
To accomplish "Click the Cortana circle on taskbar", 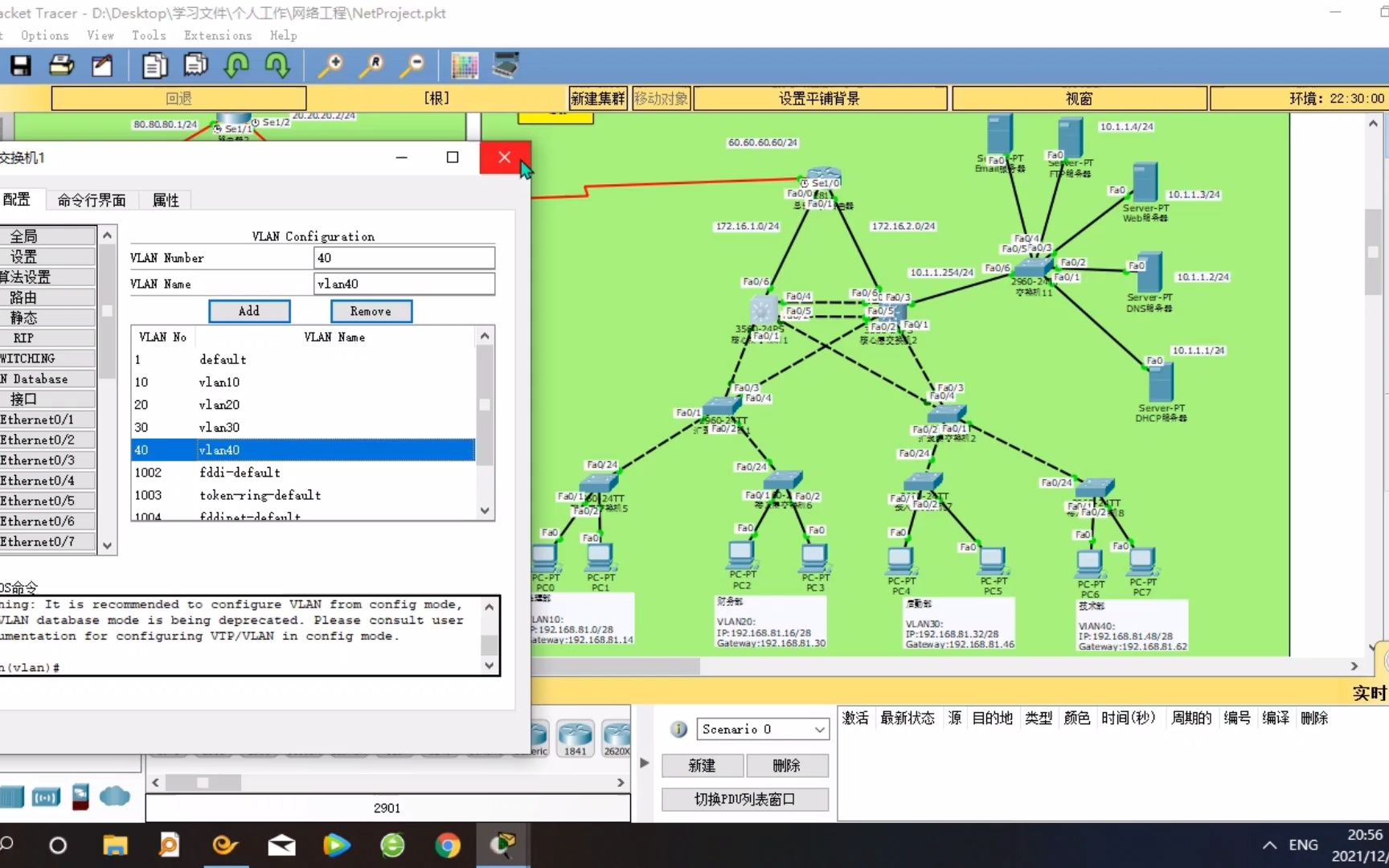I will point(58,845).
